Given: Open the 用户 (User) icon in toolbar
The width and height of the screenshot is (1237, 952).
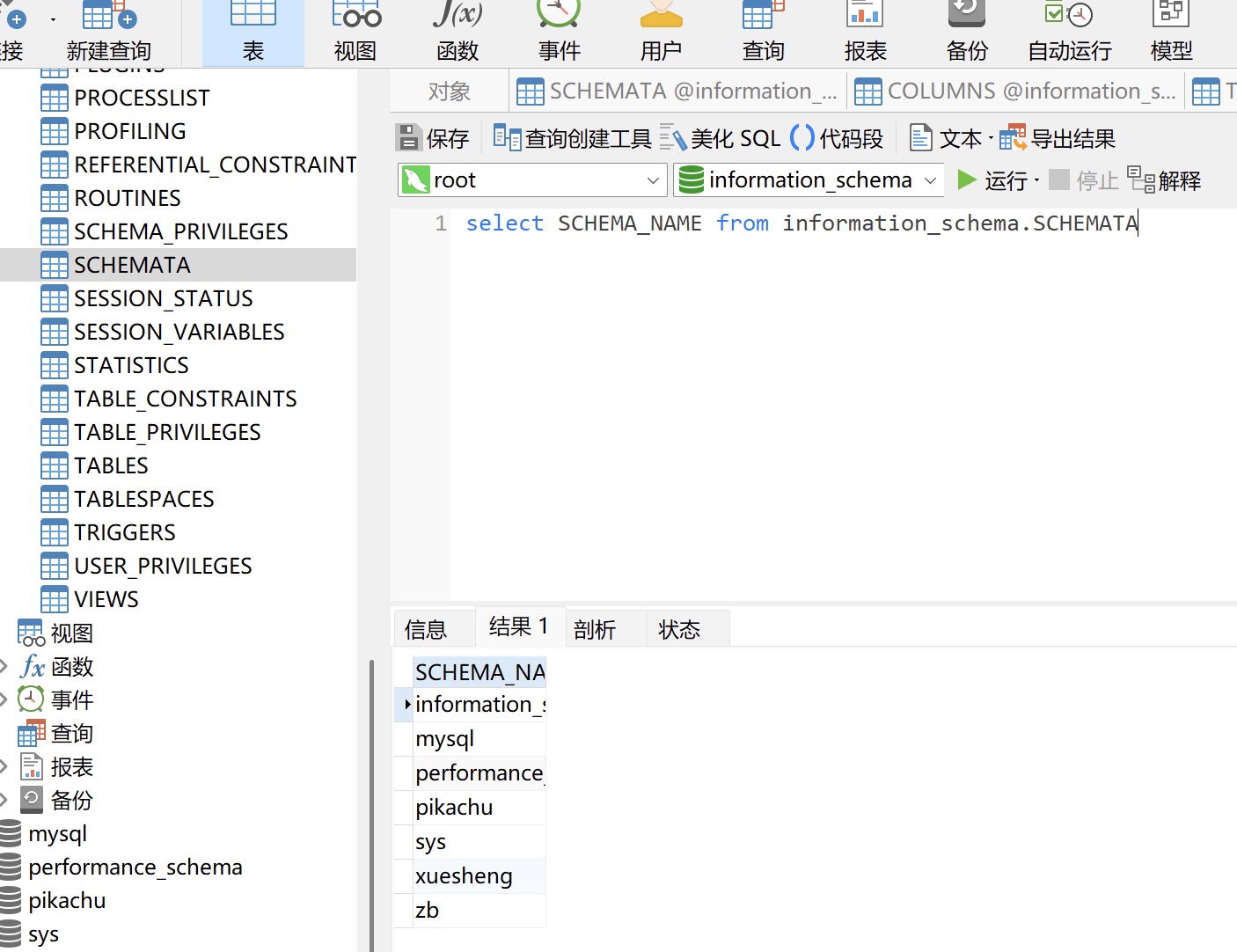Looking at the screenshot, I should 662,32.
